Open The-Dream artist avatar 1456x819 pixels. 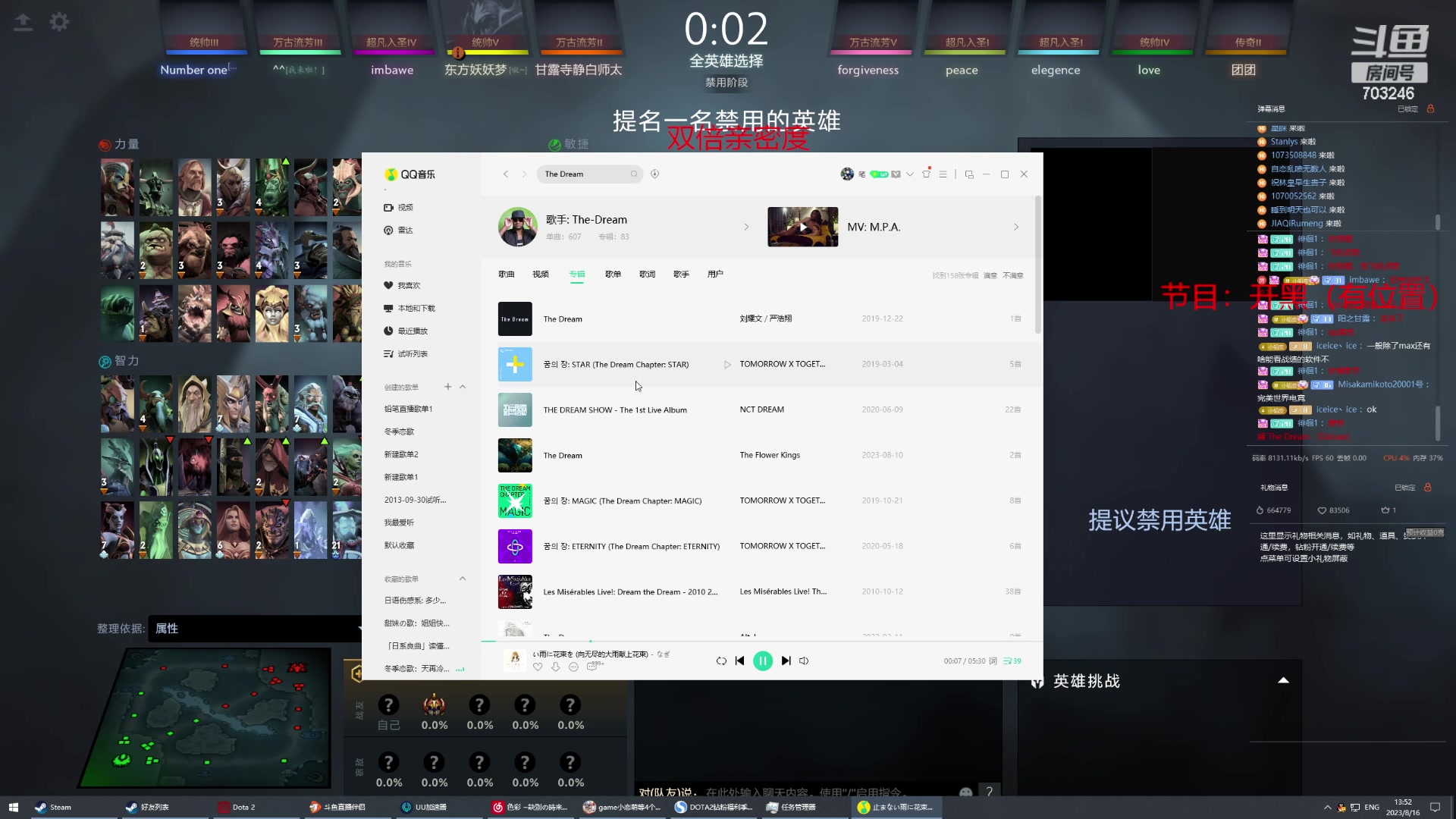518,227
